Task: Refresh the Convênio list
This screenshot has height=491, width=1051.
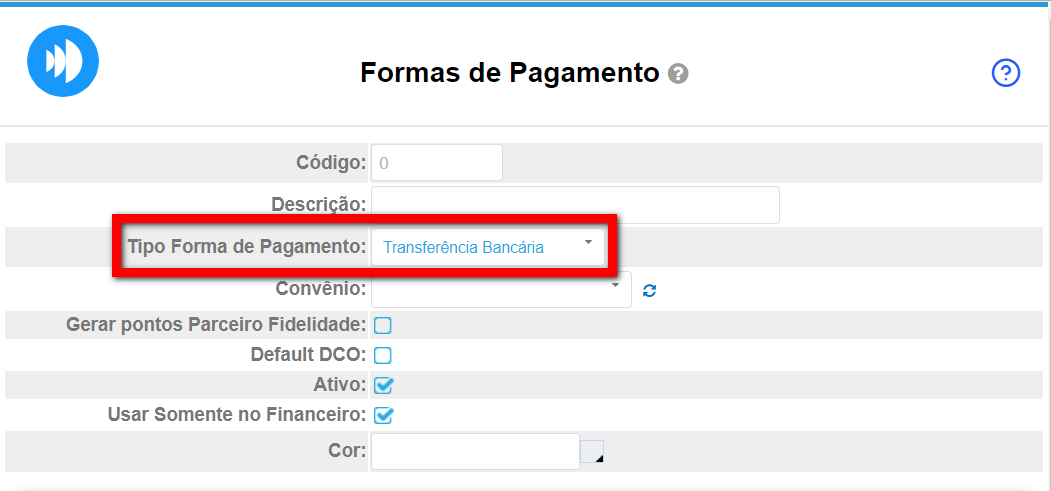Action: (x=650, y=291)
